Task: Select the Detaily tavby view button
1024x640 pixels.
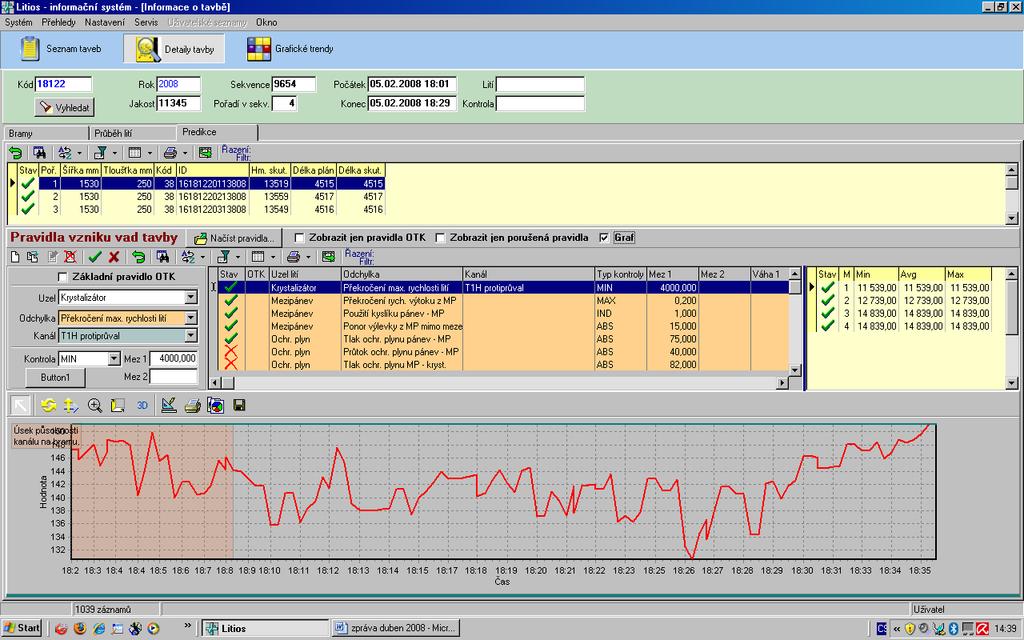Action: click(174, 49)
